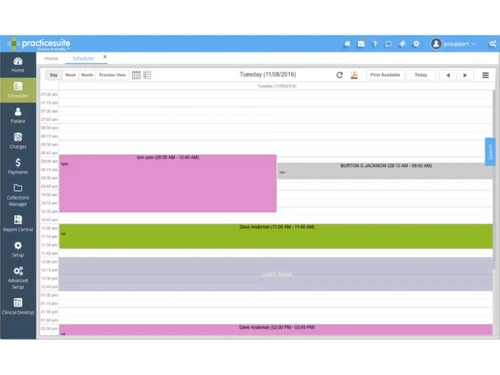Click the list view icon beside the calendar icon
Viewport: 500px width, 375px height.
(x=147, y=75)
